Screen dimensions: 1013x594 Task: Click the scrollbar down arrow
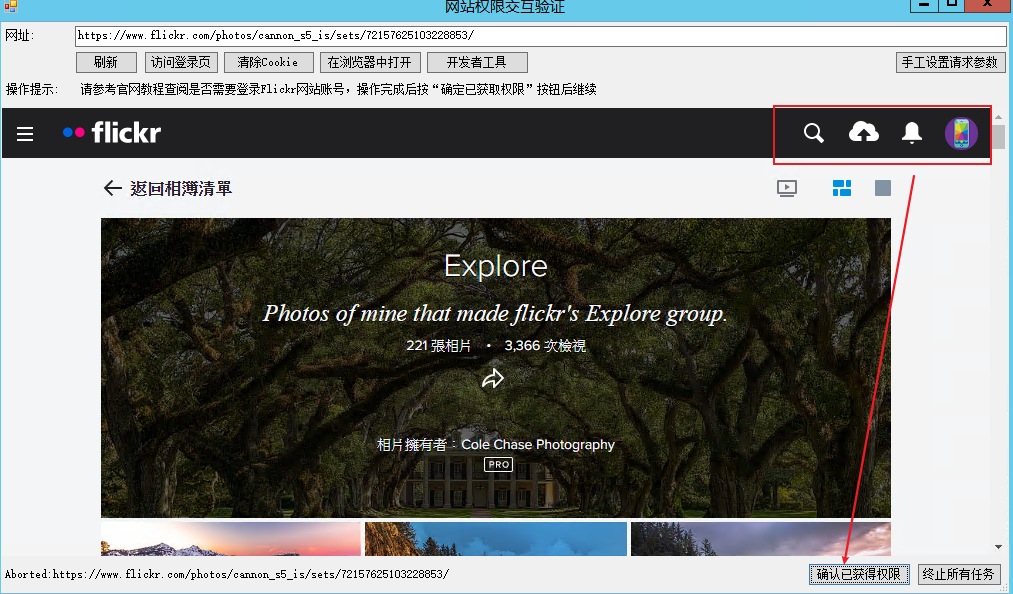(x=999, y=547)
